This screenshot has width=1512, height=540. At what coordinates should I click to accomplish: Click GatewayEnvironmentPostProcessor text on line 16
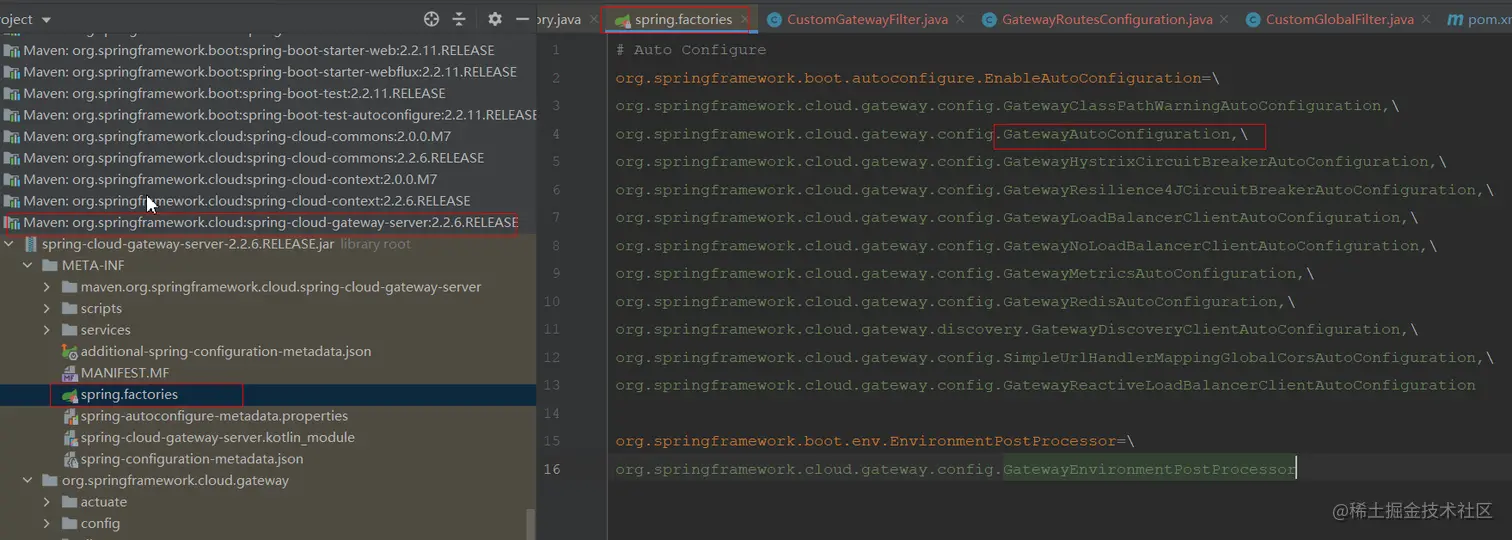click(x=1149, y=469)
